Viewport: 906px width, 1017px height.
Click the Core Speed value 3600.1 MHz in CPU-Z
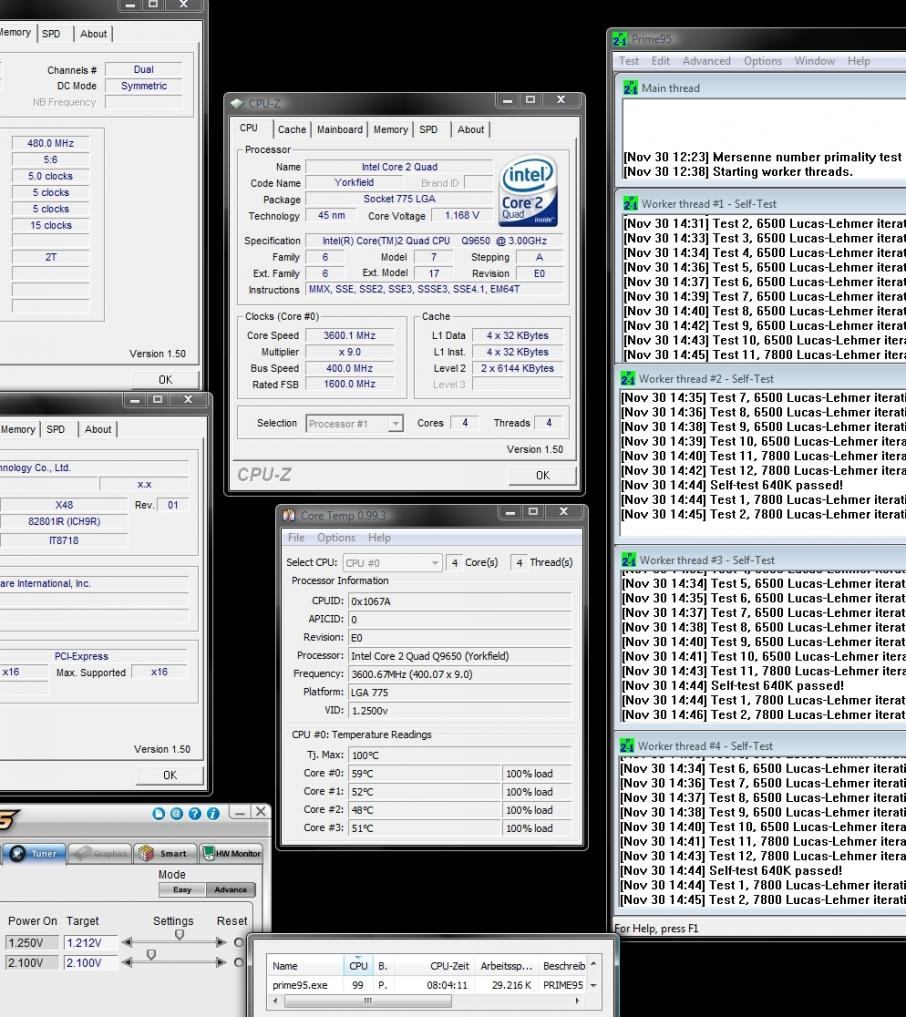pos(350,336)
